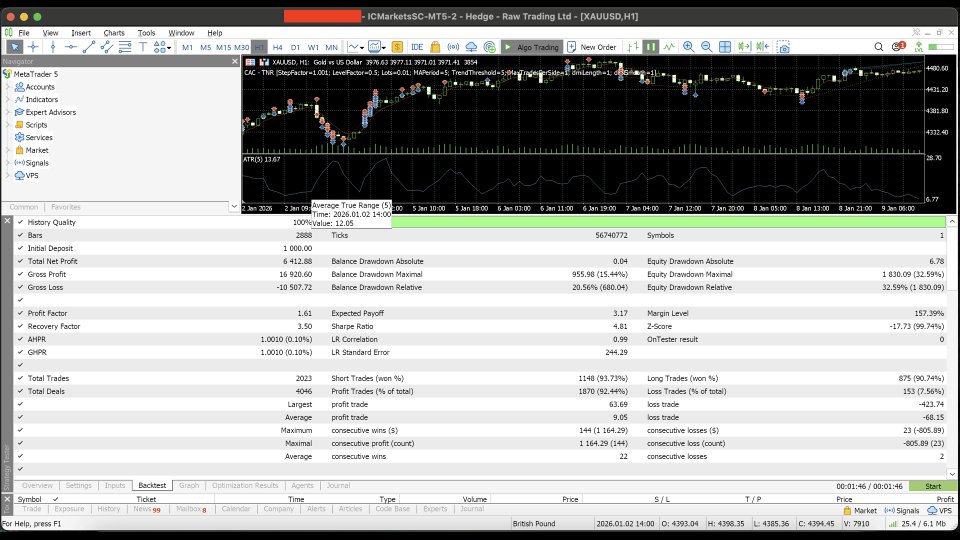Select Market in the Navigator tree
This screenshot has height=540, width=960.
[x=31, y=150]
